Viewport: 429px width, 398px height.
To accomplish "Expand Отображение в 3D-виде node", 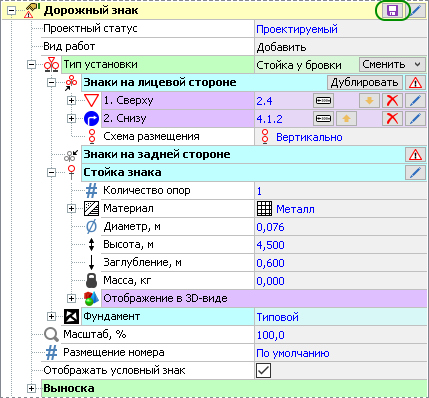I will [71, 298].
